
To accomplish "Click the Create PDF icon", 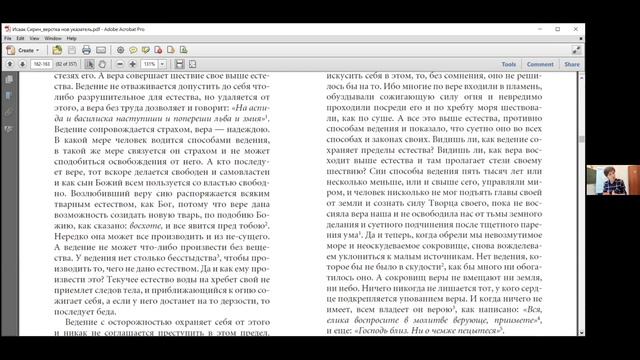I will click(x=11, y=50).
